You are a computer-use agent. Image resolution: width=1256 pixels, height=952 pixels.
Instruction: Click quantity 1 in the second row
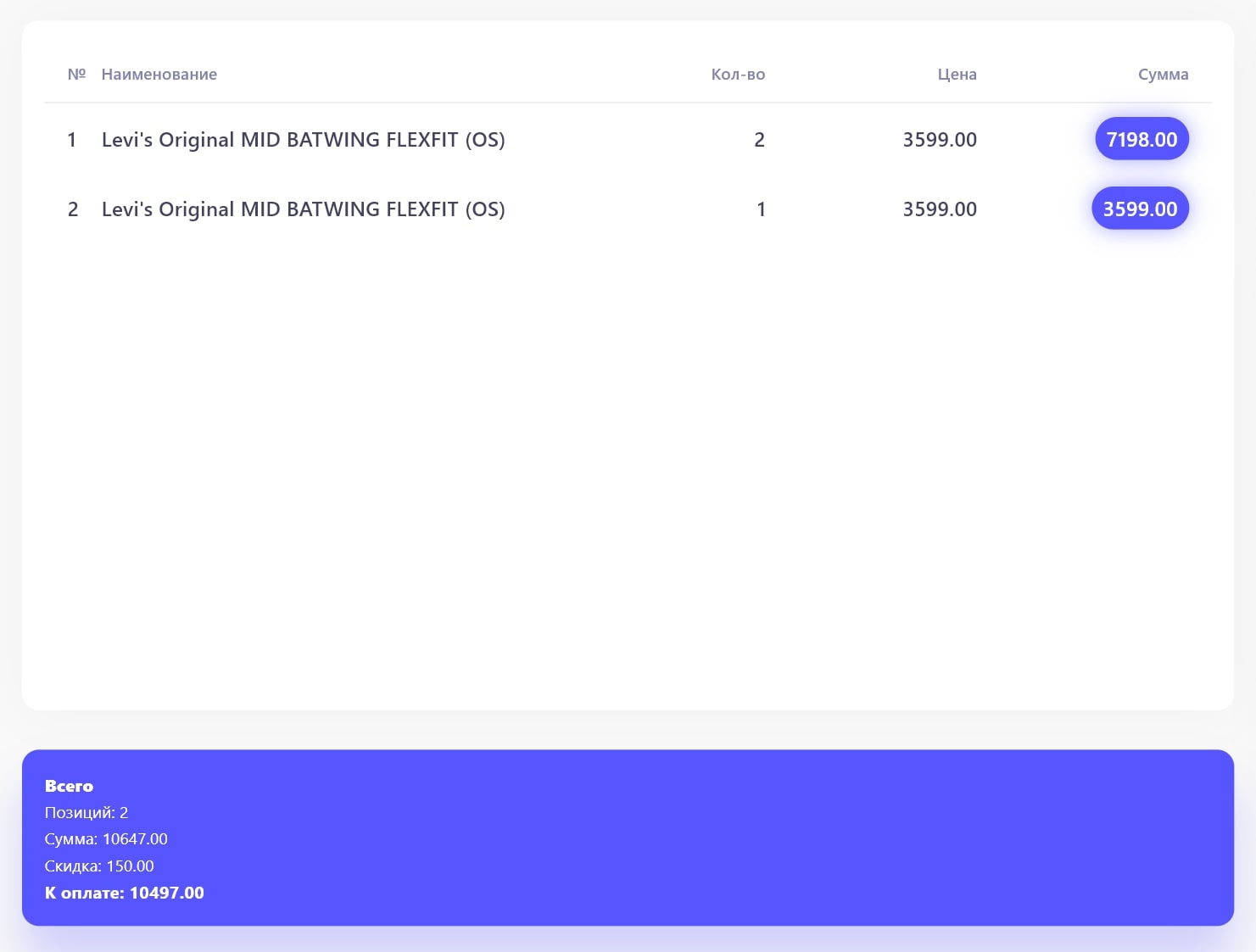(761, 209)
